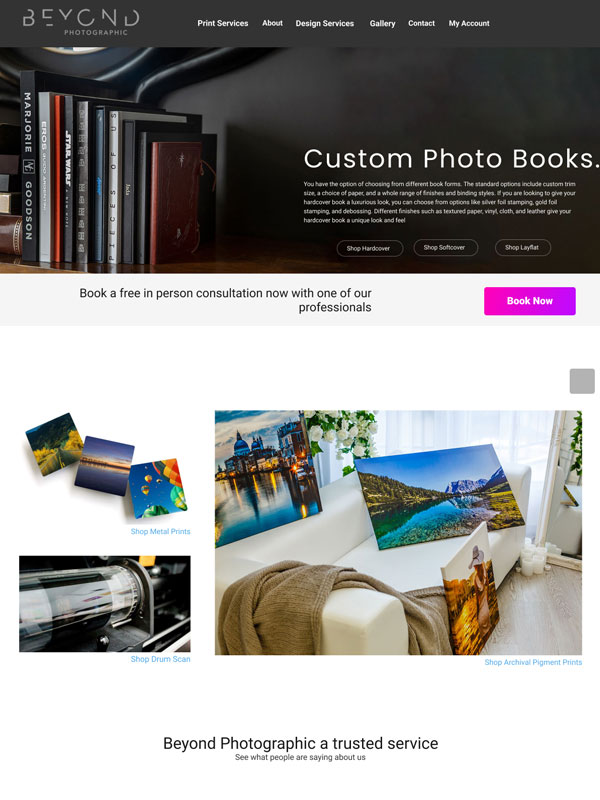Click the canvas prints on sofa image
Viewport: 600px width, 800px height.
coord(398,532)
